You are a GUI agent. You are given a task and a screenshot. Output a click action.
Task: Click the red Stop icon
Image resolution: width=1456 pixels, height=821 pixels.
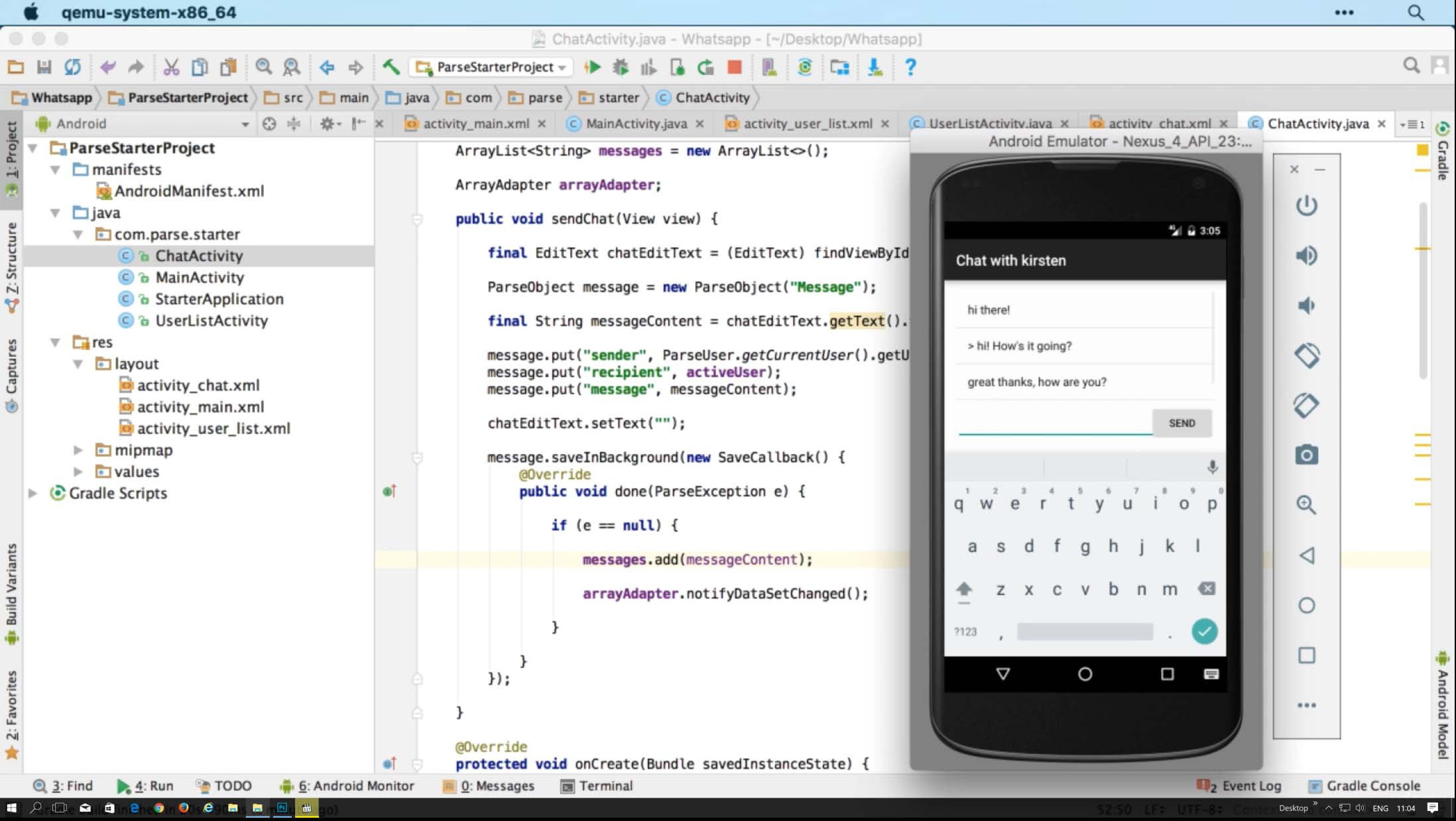click(x=734, y=67)
